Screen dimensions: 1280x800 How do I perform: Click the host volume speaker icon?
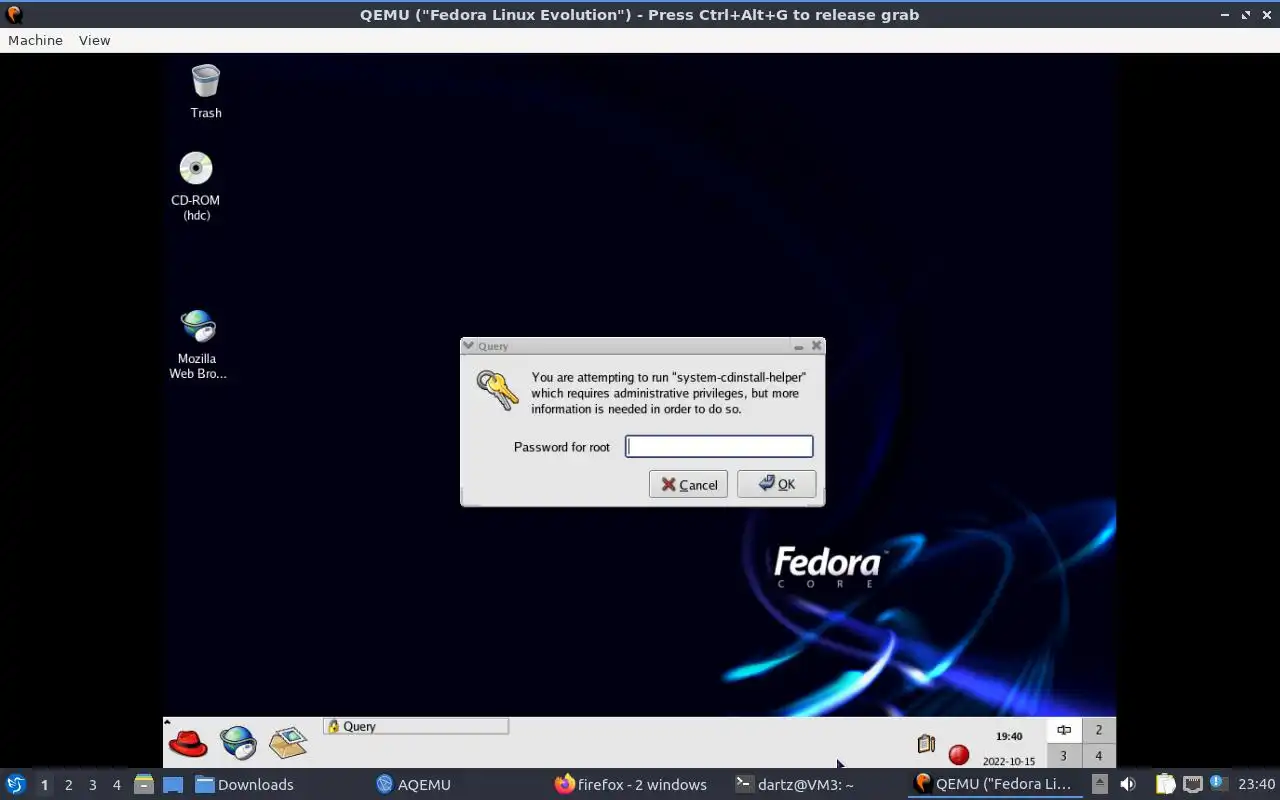tap(1128, 784)
